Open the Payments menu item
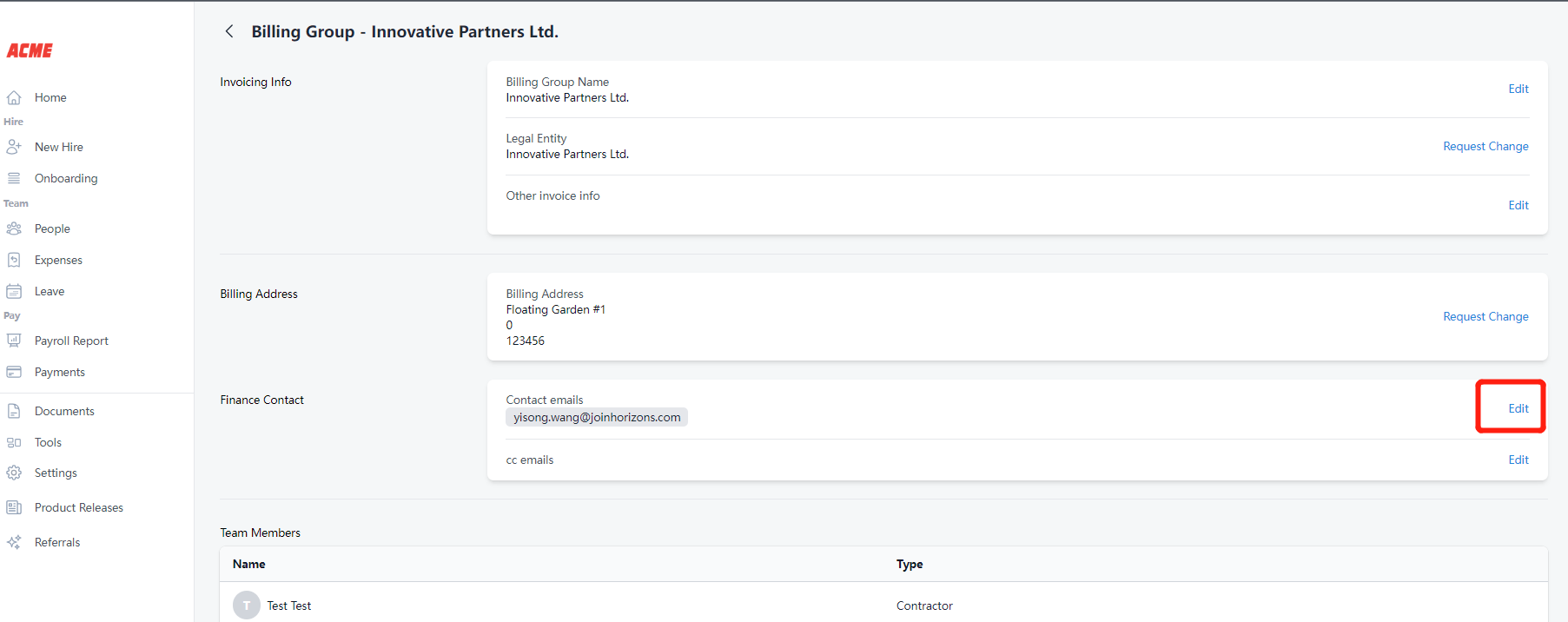This screenshot has height=622, width=1568. [59, 372]
